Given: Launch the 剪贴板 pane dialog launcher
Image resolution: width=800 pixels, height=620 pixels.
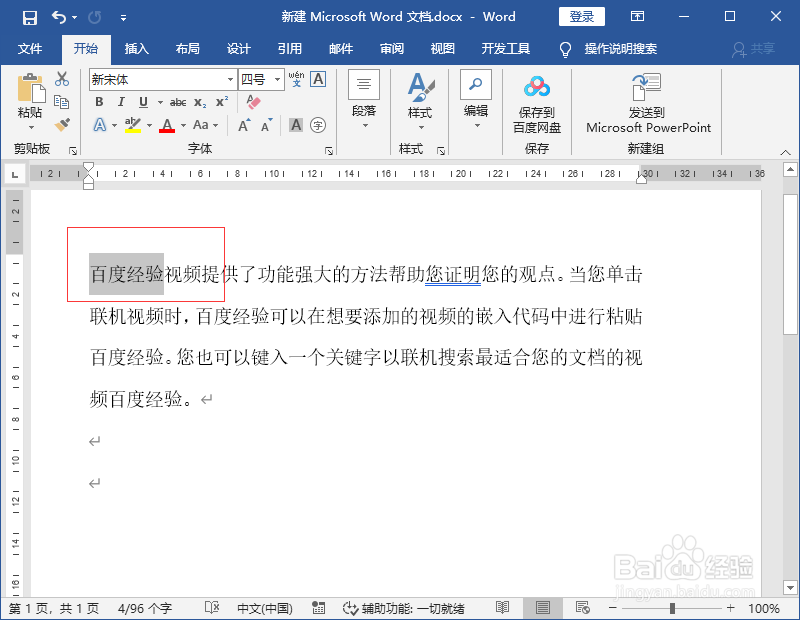Looking at the screenshot, I should (x=73, y=151).
